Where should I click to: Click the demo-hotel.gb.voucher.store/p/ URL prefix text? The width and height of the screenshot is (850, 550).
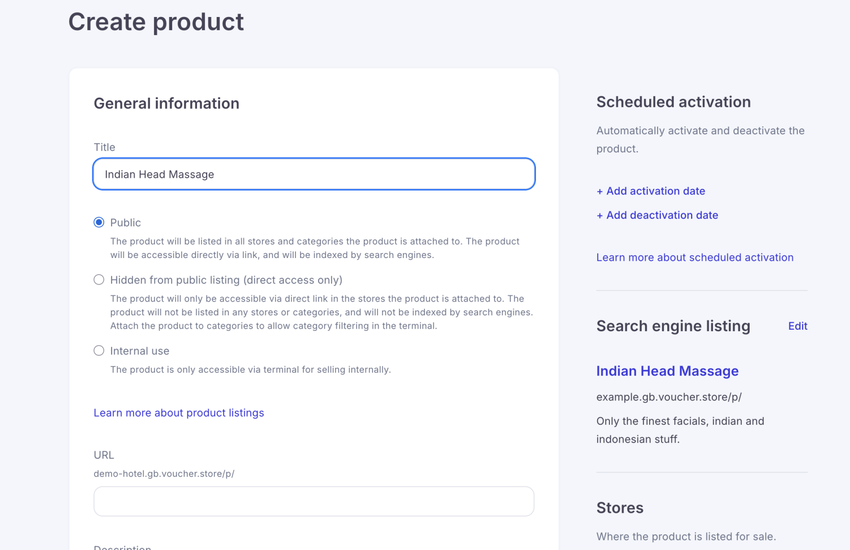[164, 474]
